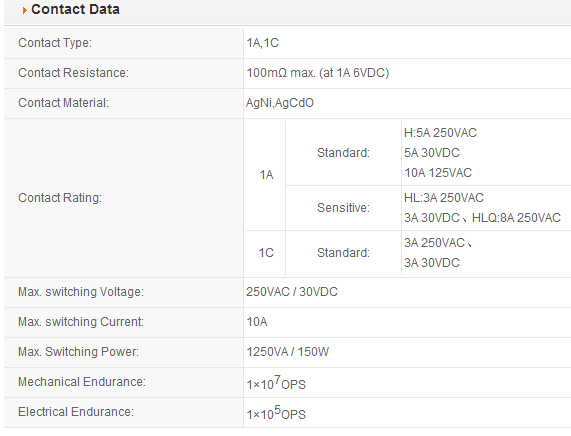Select the Contact Data section heading

(75, 9)
